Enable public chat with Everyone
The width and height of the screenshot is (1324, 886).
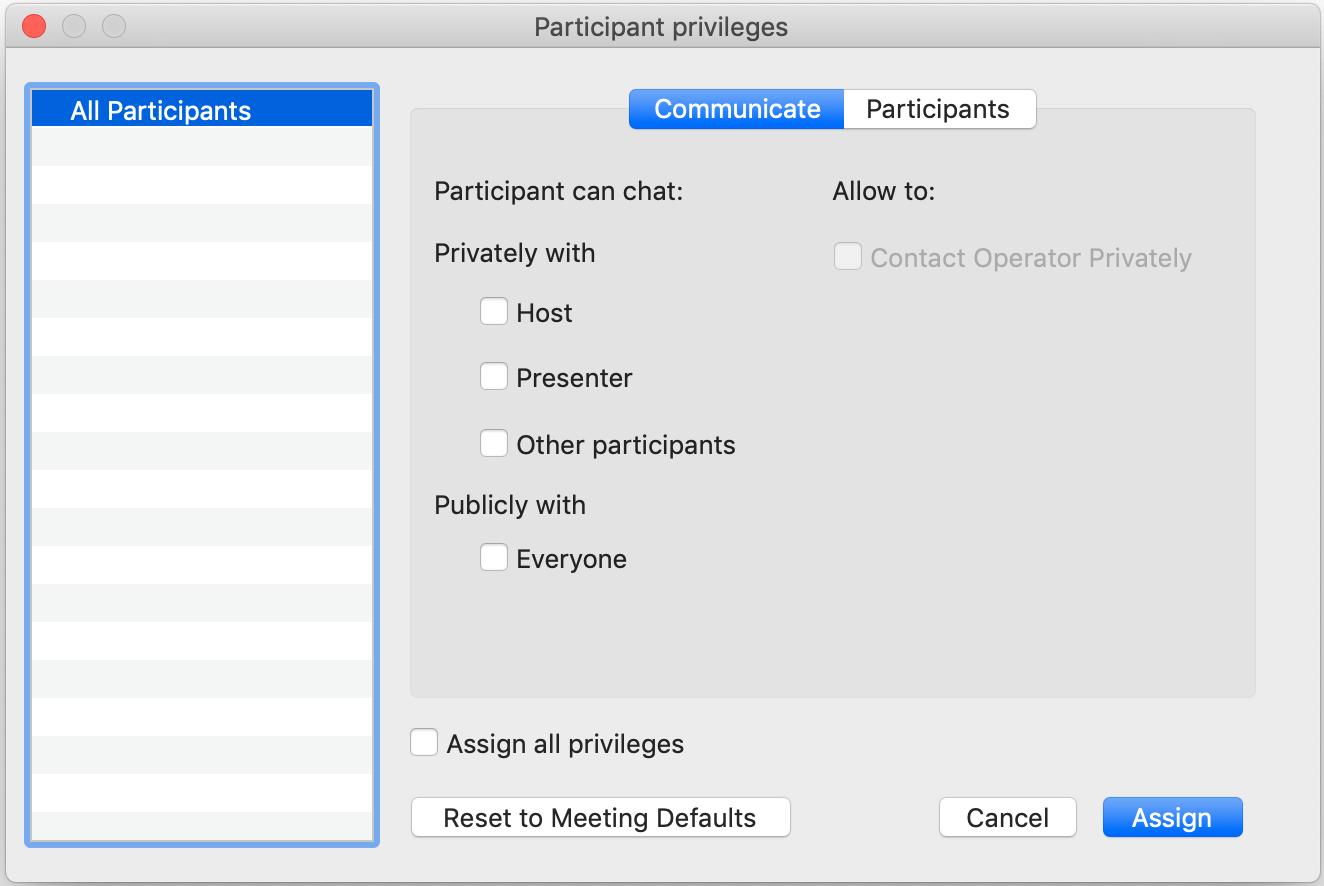(494, 557)
